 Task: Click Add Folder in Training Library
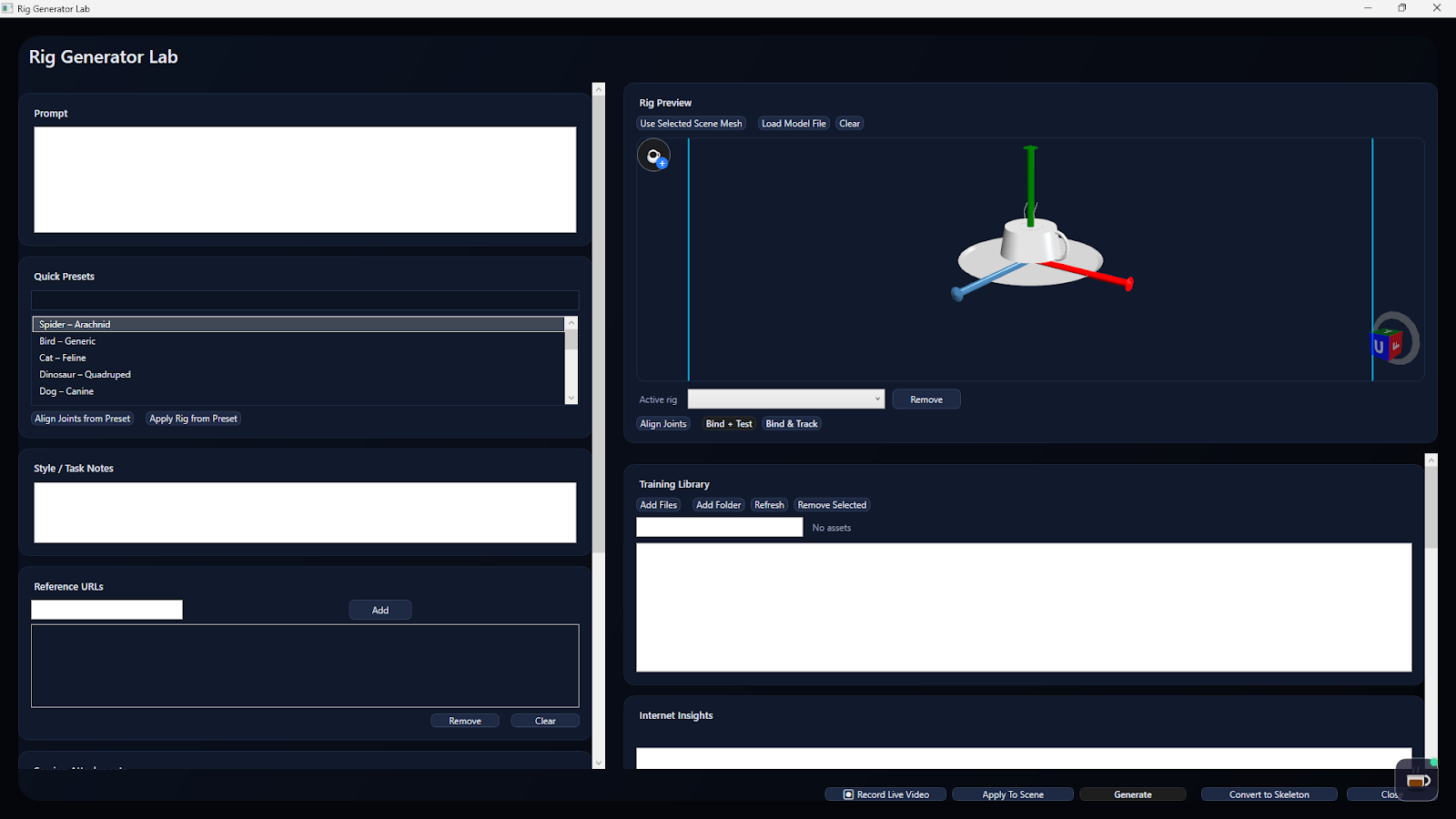pos(718,504)
